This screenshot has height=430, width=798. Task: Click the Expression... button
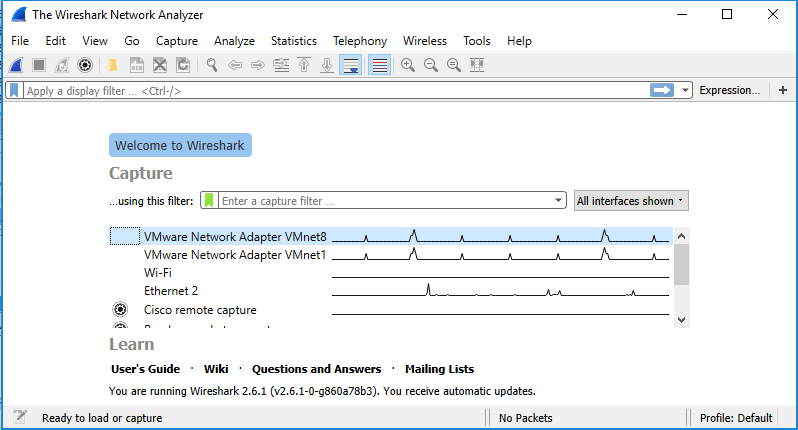(x=729, y=90)
